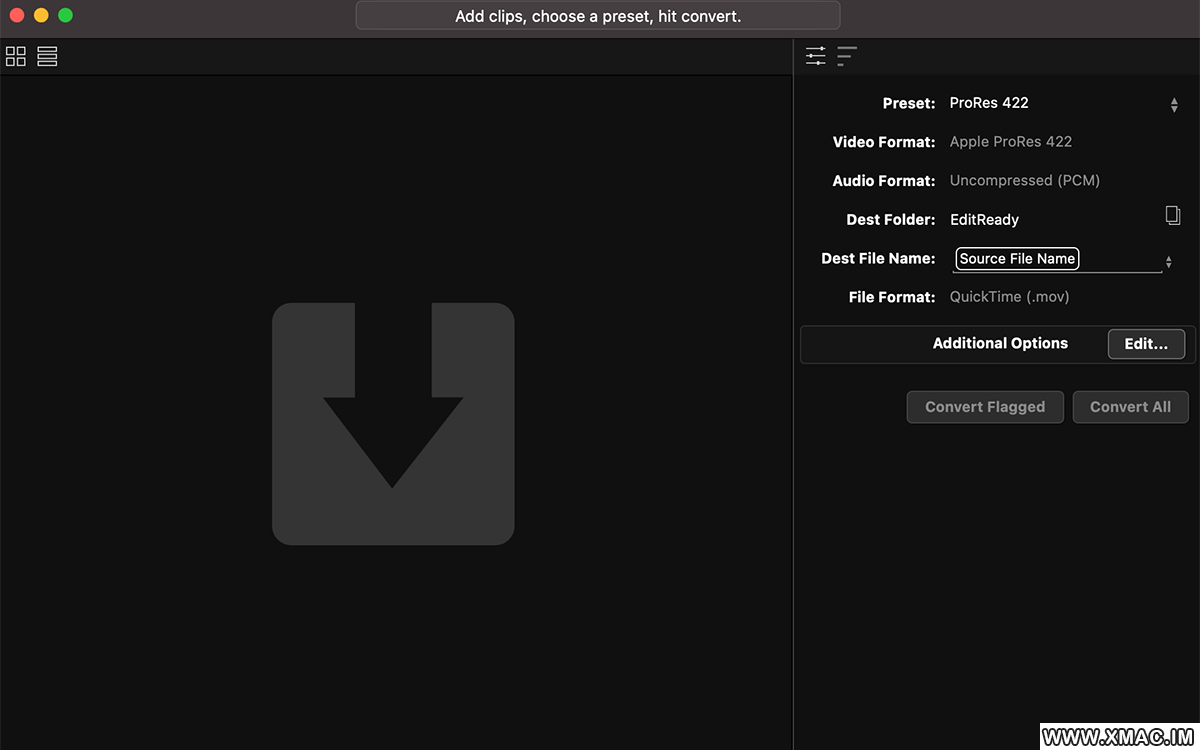The image size is (1200, 750).
Task: Show the conversion settings sliders panel
Action: 816,56
